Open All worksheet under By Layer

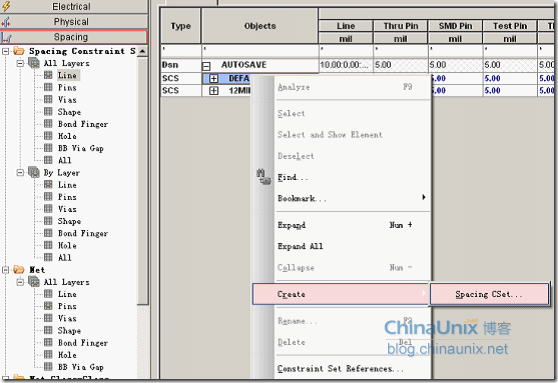click(64, 257)
